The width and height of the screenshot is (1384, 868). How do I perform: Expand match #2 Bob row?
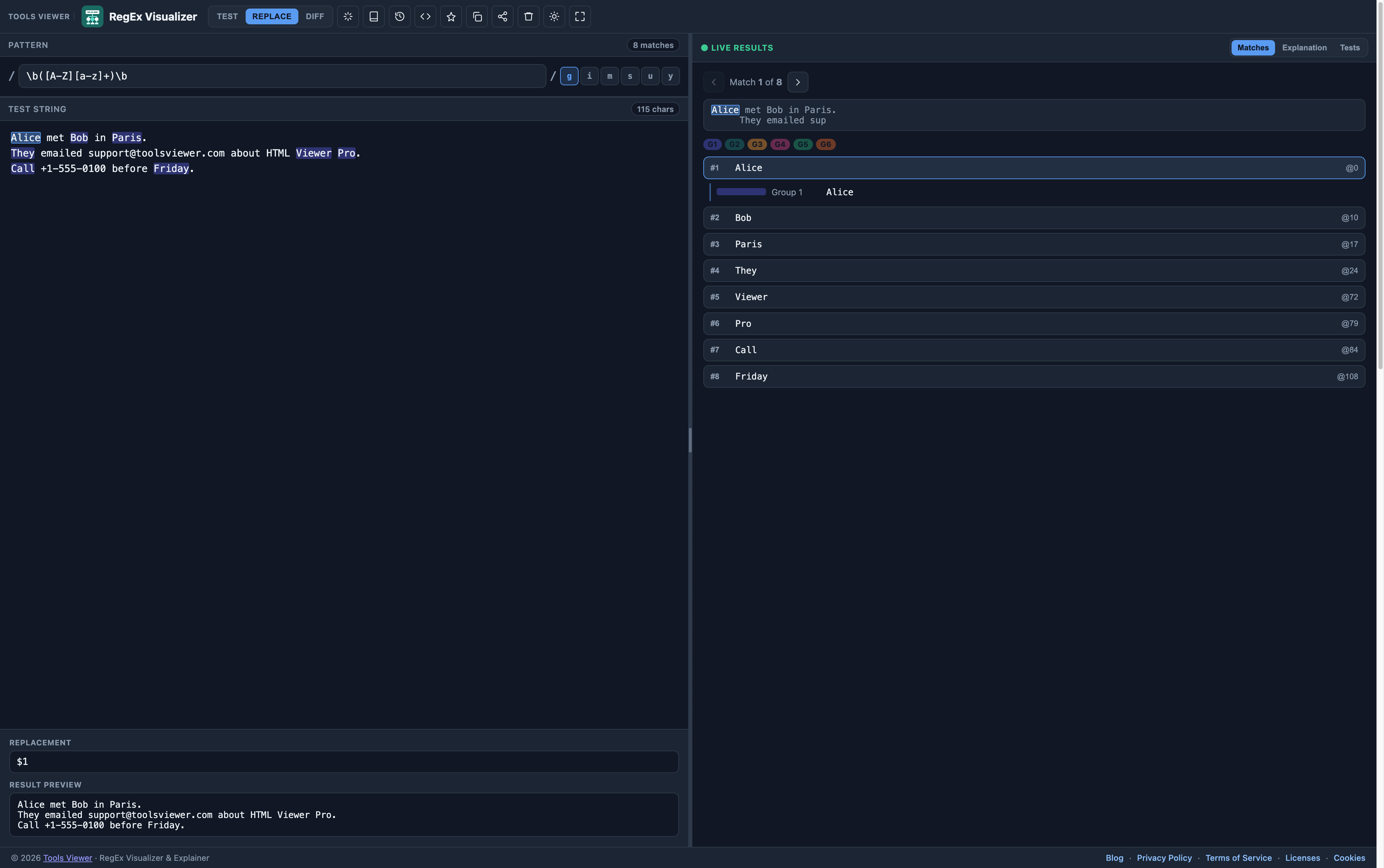(x=1035, y=218)
